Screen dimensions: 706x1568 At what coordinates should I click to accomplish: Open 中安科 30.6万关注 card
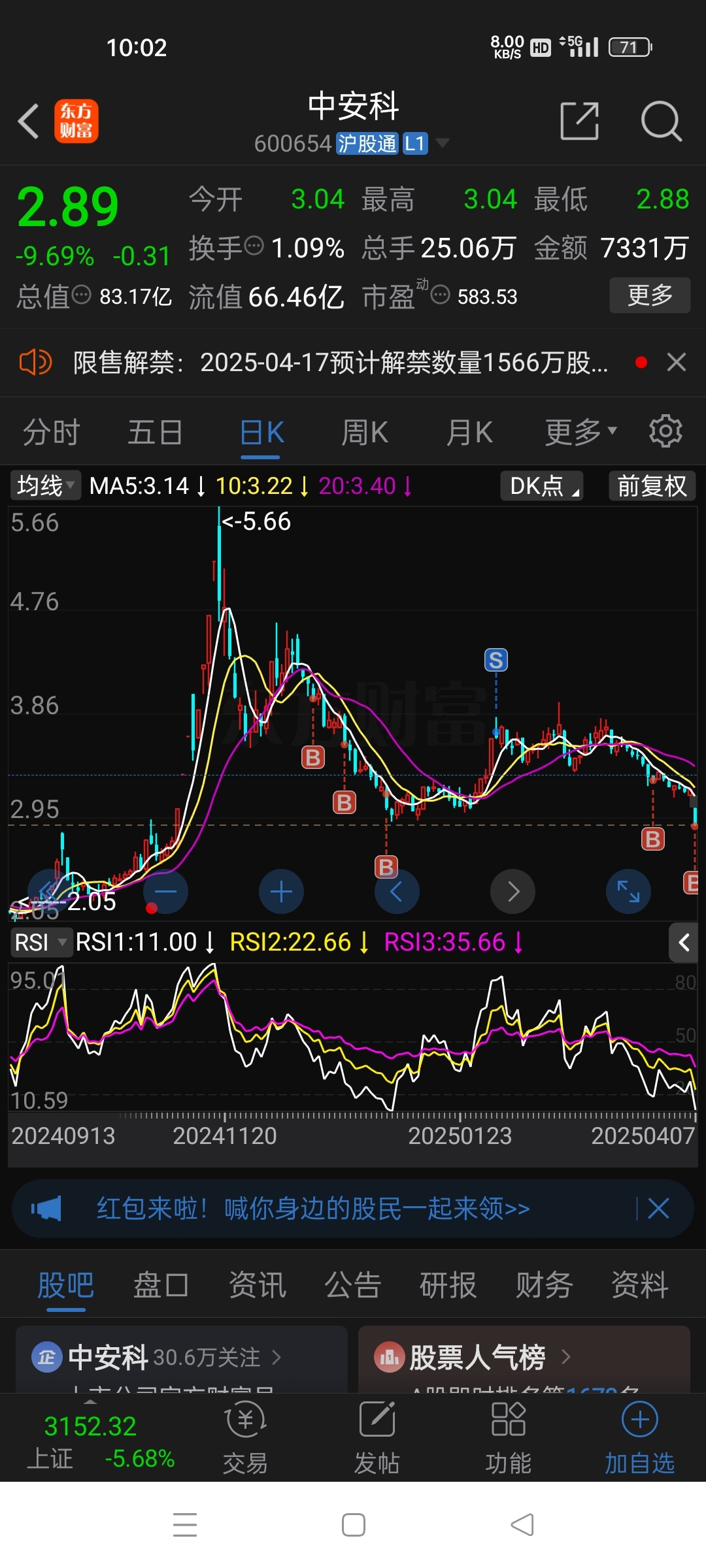point(182,1358)
